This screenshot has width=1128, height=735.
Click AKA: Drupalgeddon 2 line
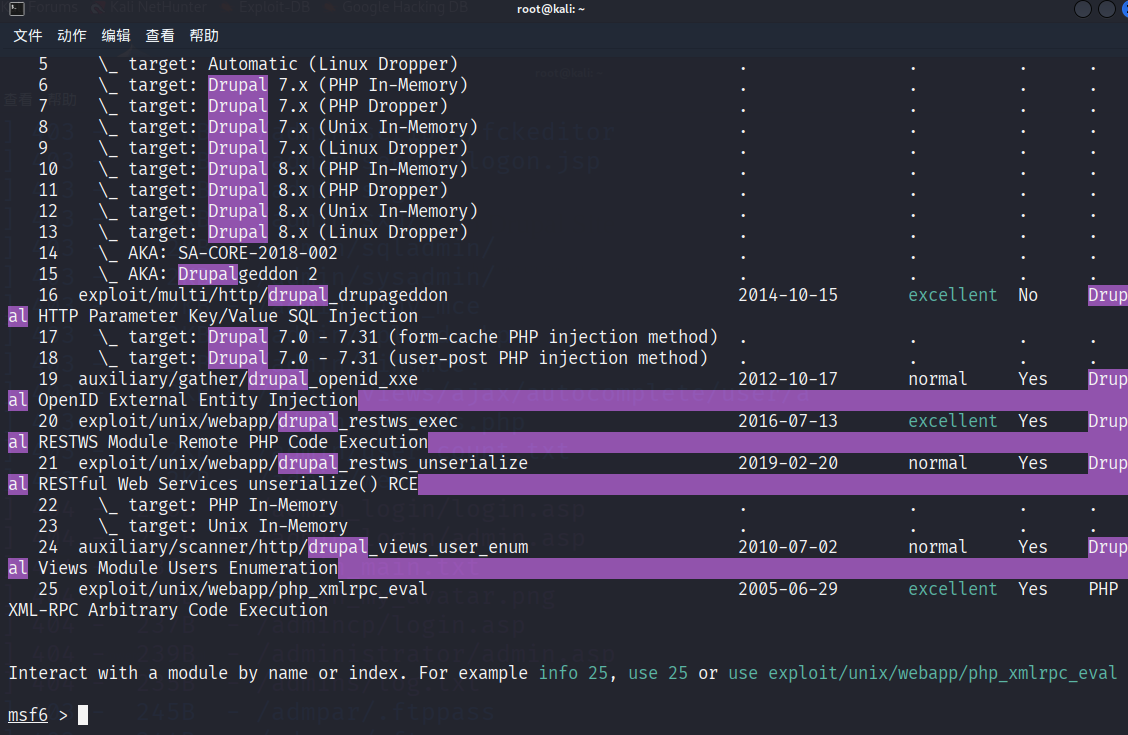point(208,274)
